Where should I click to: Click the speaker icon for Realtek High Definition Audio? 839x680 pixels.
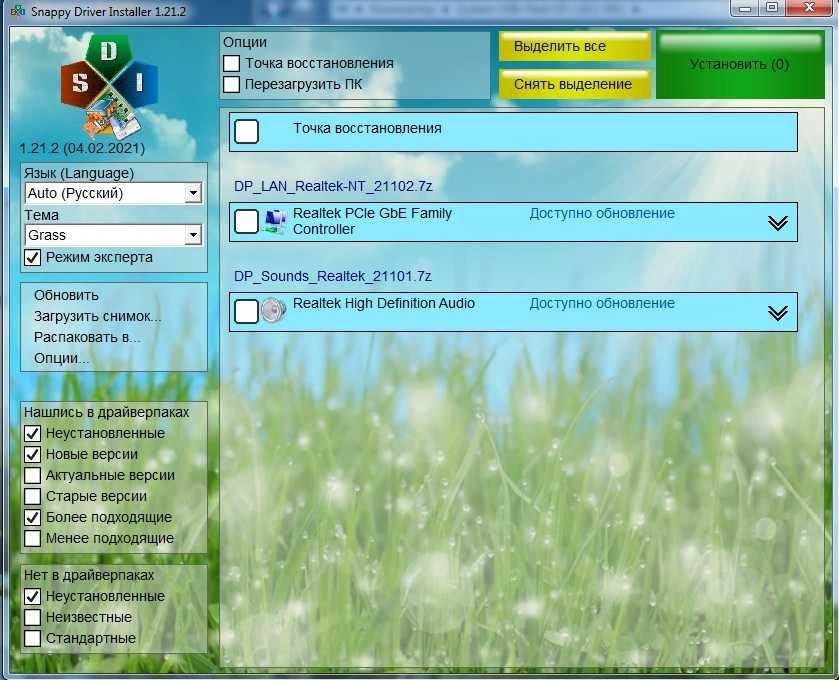(x=273, y=310)
